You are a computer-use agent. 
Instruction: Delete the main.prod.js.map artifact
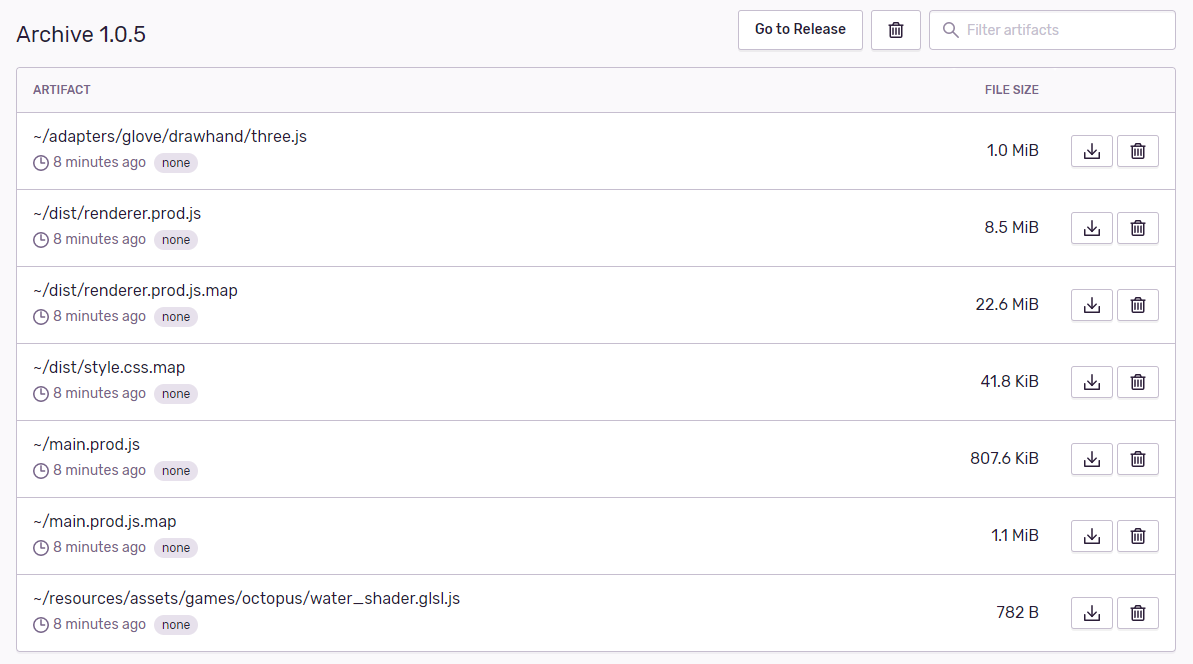(x=1137, y=535)
